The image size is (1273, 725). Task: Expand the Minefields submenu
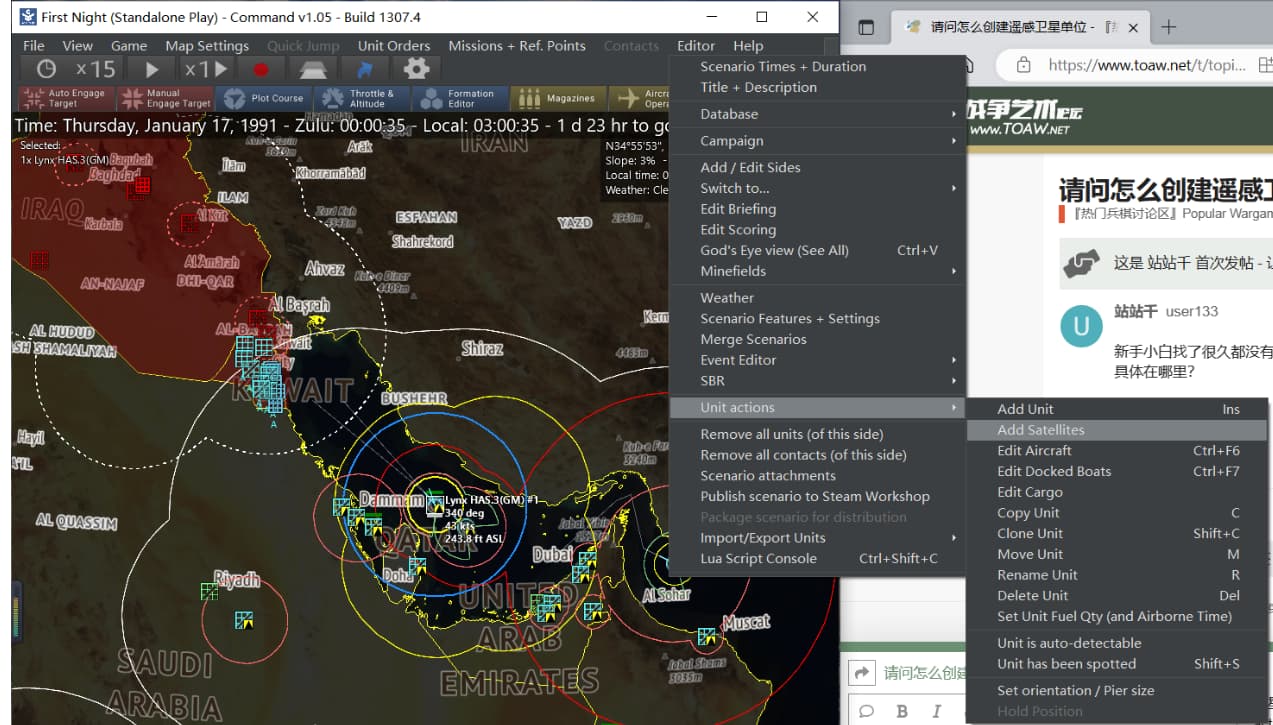[x=817, y=271]
